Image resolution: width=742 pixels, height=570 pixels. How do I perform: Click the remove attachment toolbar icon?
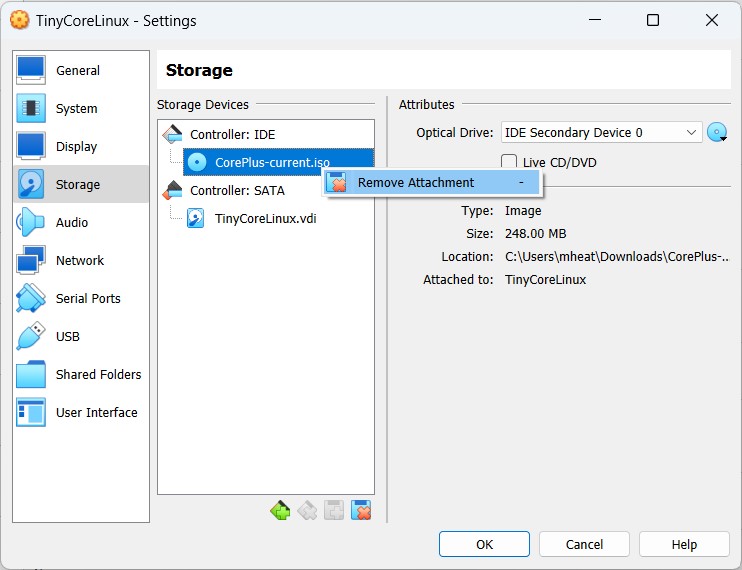pos(361,510)
